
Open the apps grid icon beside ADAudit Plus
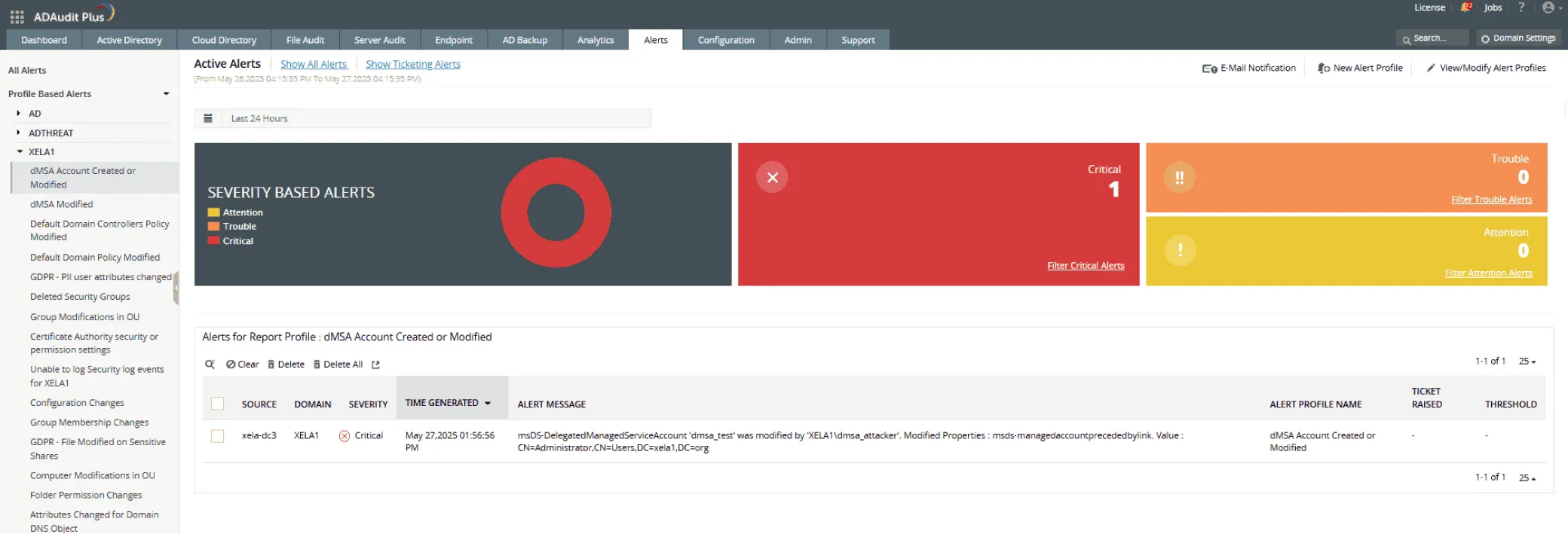tap(17, 16)
